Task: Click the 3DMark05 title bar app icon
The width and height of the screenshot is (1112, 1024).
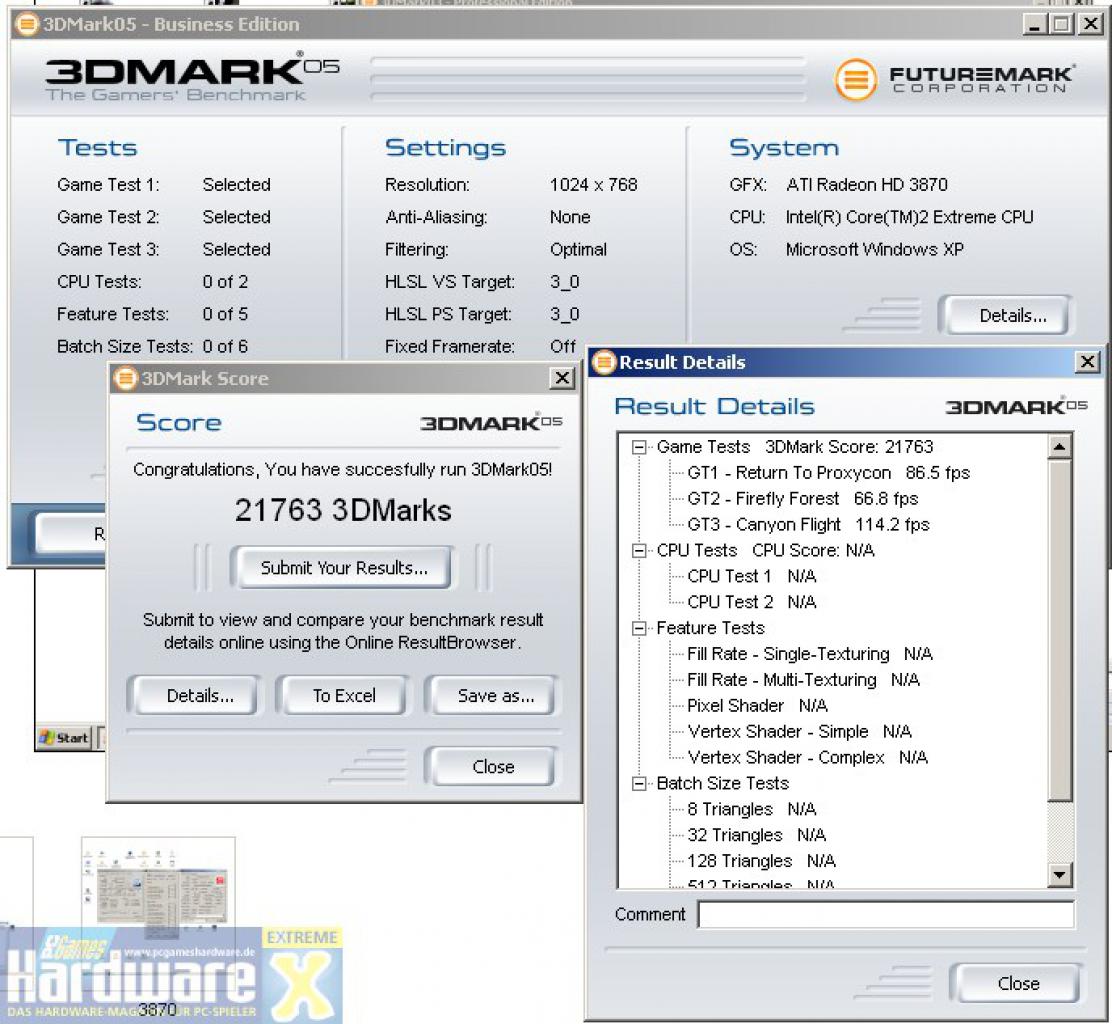Action: point(26,25)
